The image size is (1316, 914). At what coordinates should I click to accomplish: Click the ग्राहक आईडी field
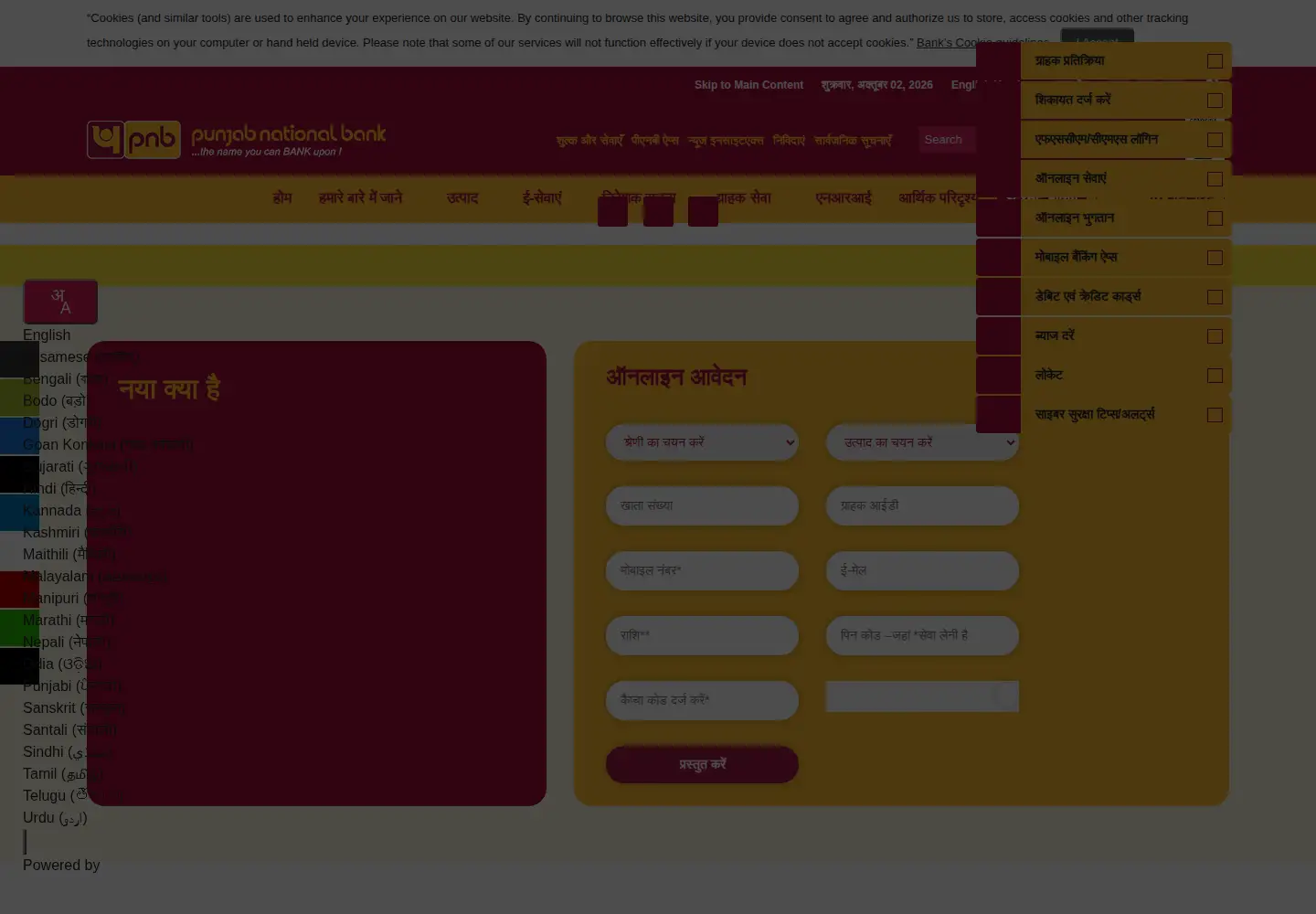coord(922,506)
